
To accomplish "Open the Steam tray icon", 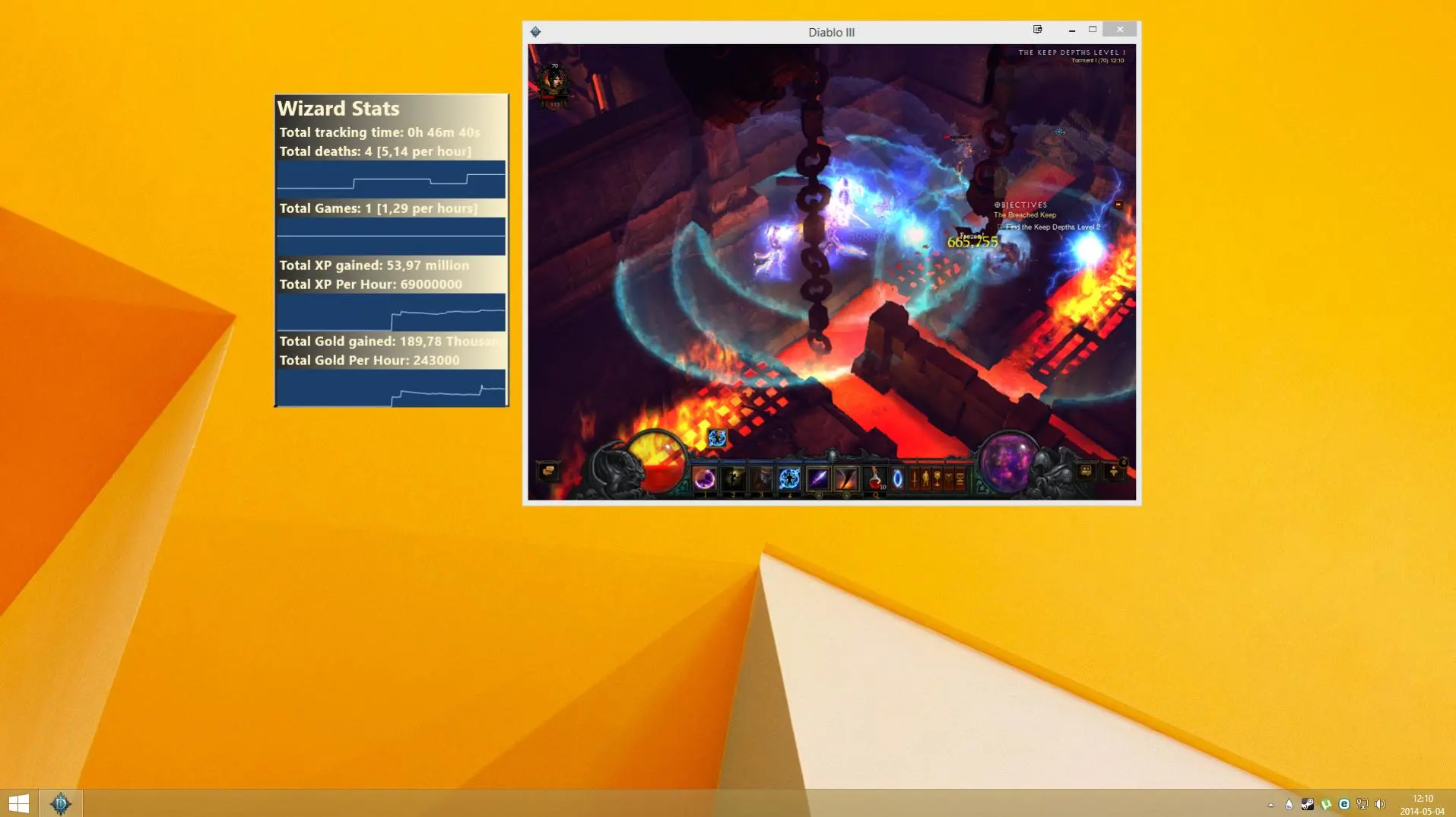I will tap(1308, 804).
